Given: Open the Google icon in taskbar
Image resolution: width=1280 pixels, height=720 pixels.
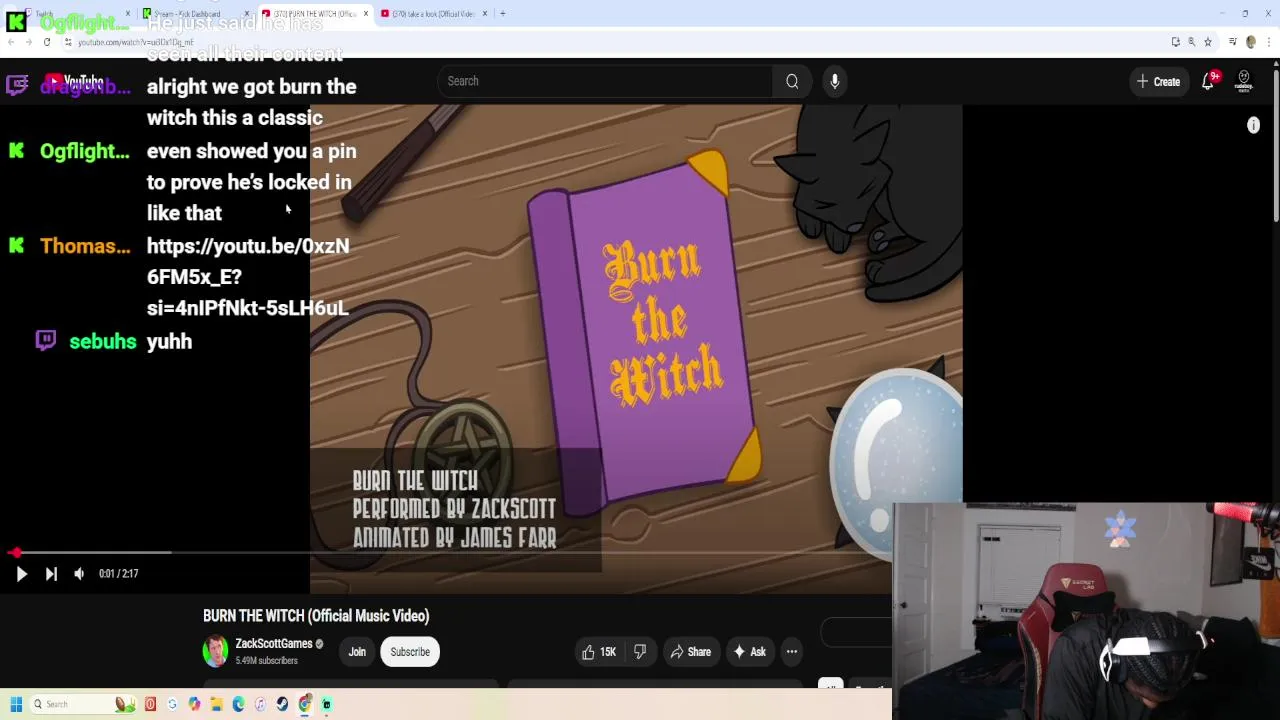Looking at the screenshot, I should 172,704.
